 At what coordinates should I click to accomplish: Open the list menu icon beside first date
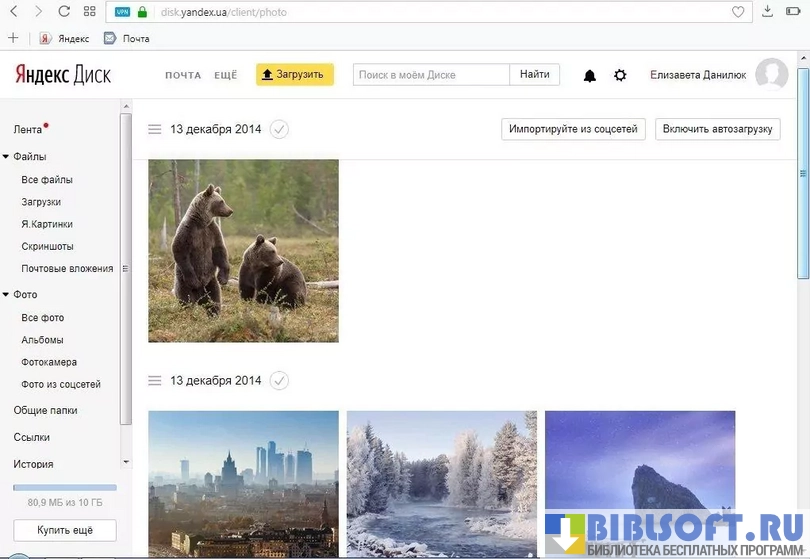154,129
